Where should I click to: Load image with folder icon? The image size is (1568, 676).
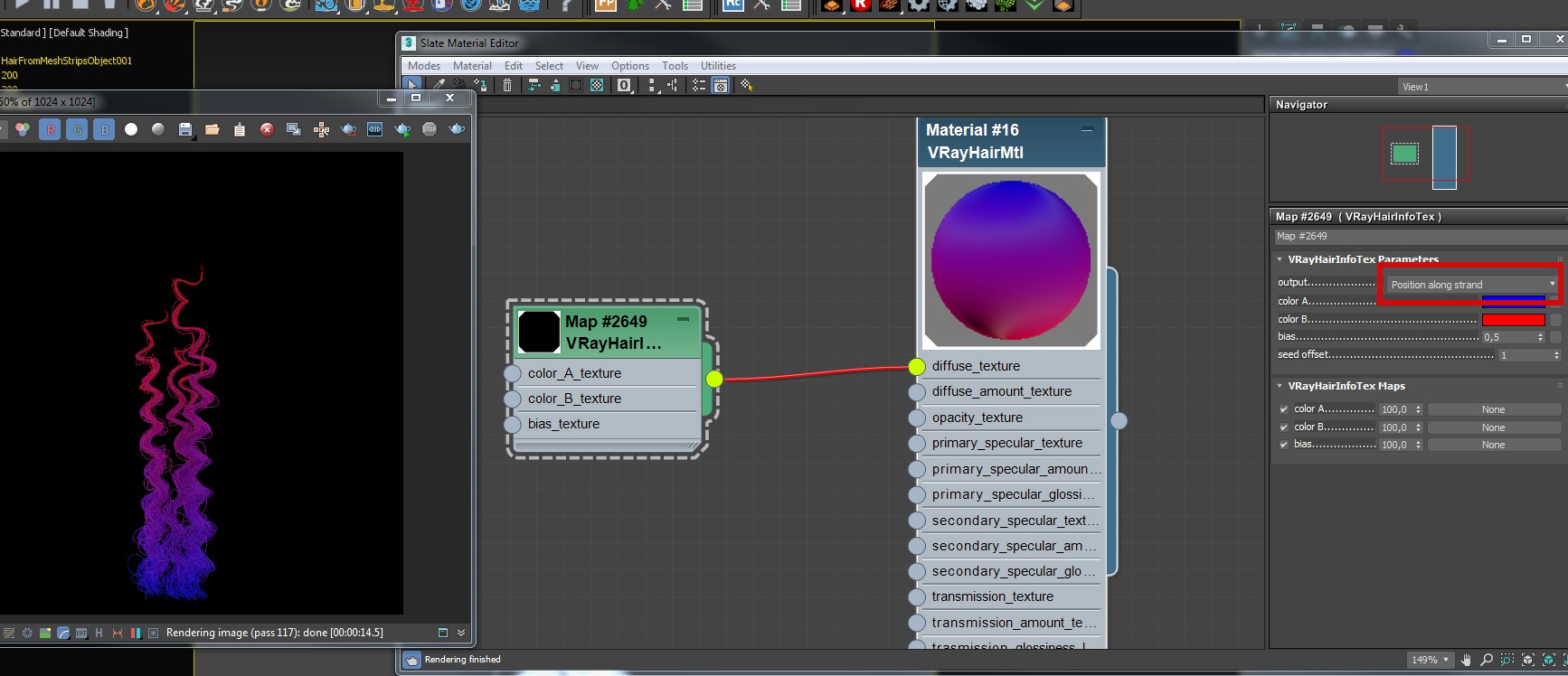coord(213,129)
